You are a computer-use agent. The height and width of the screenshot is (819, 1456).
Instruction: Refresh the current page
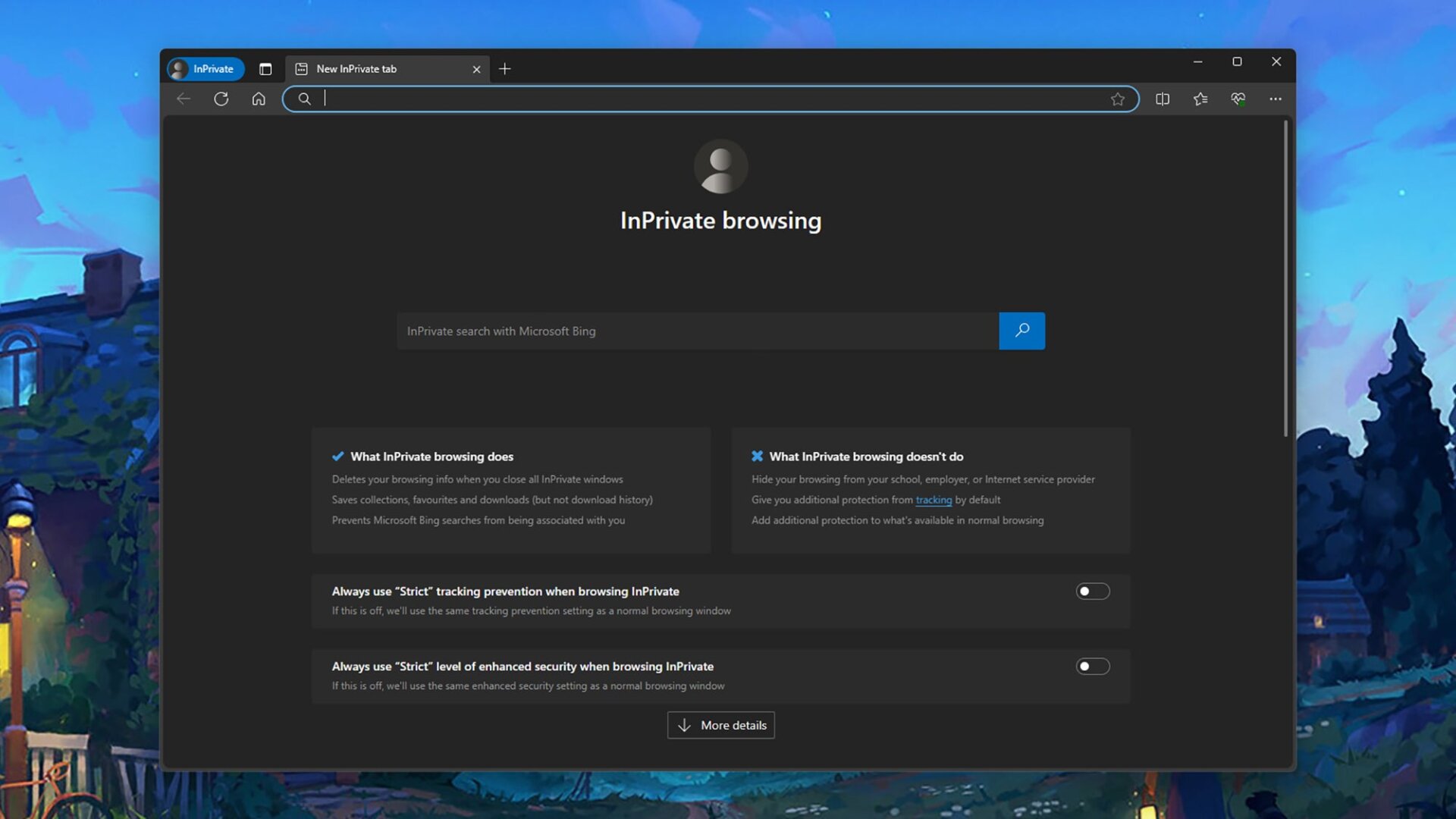pos(221,99)
